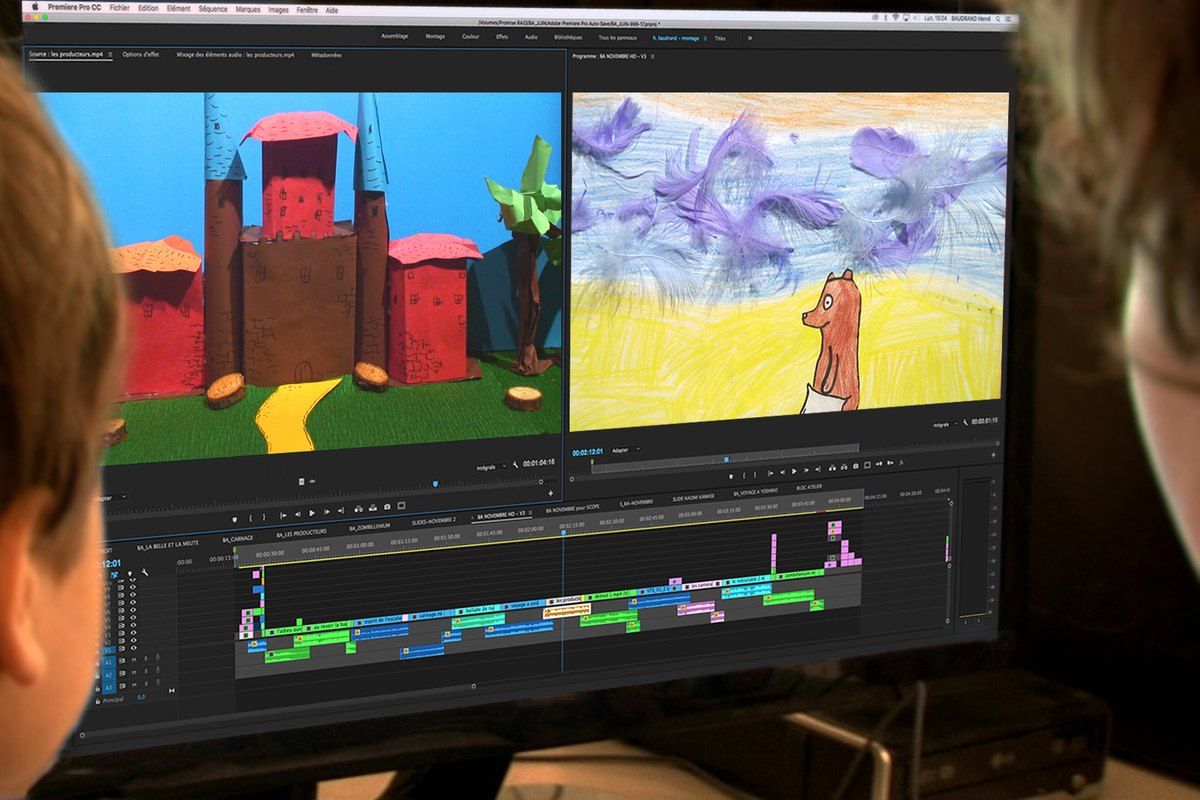Toggle V1 track output eye
The height and width of the screenshot is (800, 1200).
pos(133,648)
